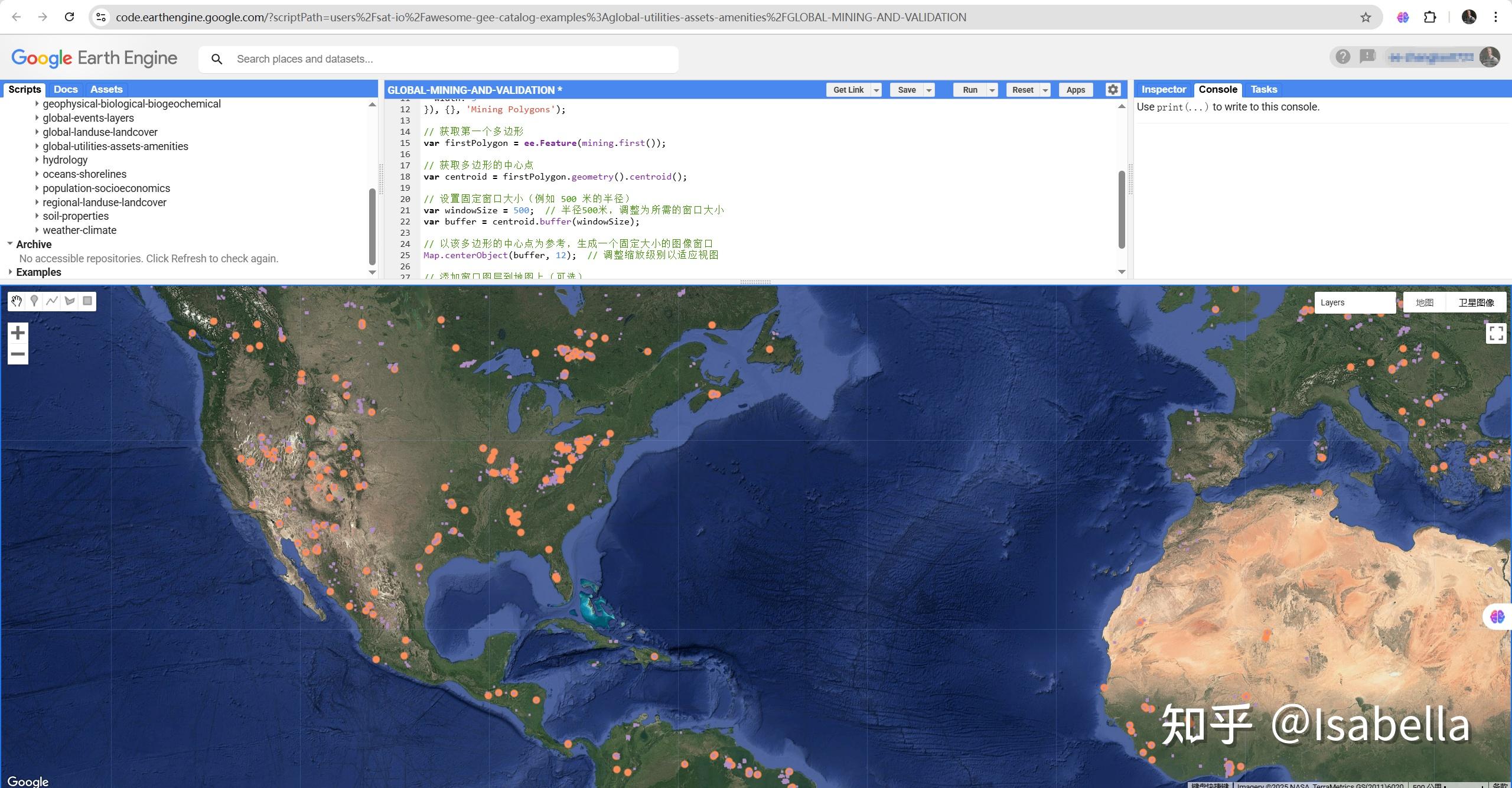Select the hand pan tool
The height and width of the screenshot is (788, 1512).
17,301
